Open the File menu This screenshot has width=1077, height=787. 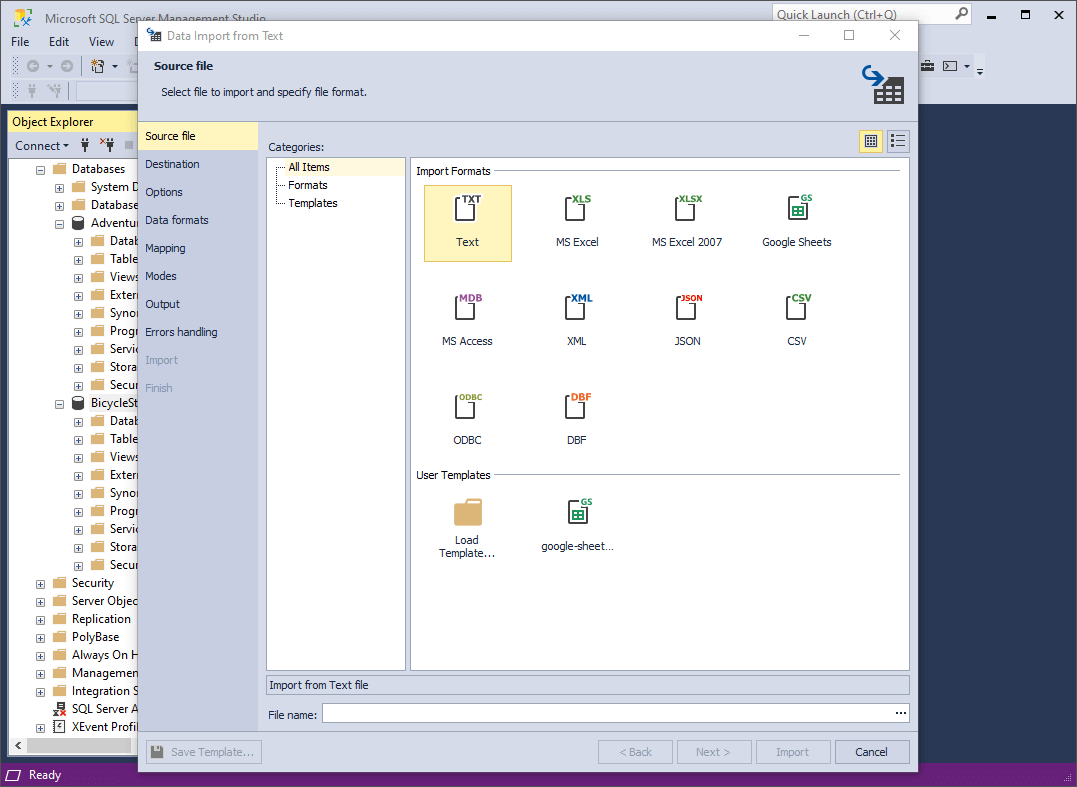[x=19, y=42]
